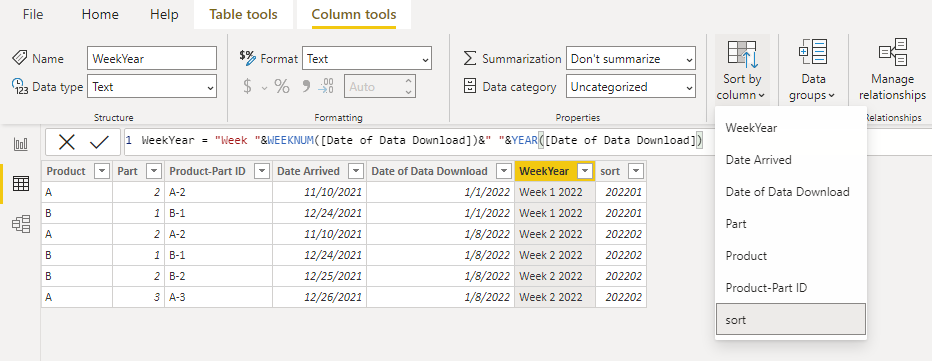Apply percentage format with the percent icon
Screen dimensions: 932x361
tap(282, 87)
